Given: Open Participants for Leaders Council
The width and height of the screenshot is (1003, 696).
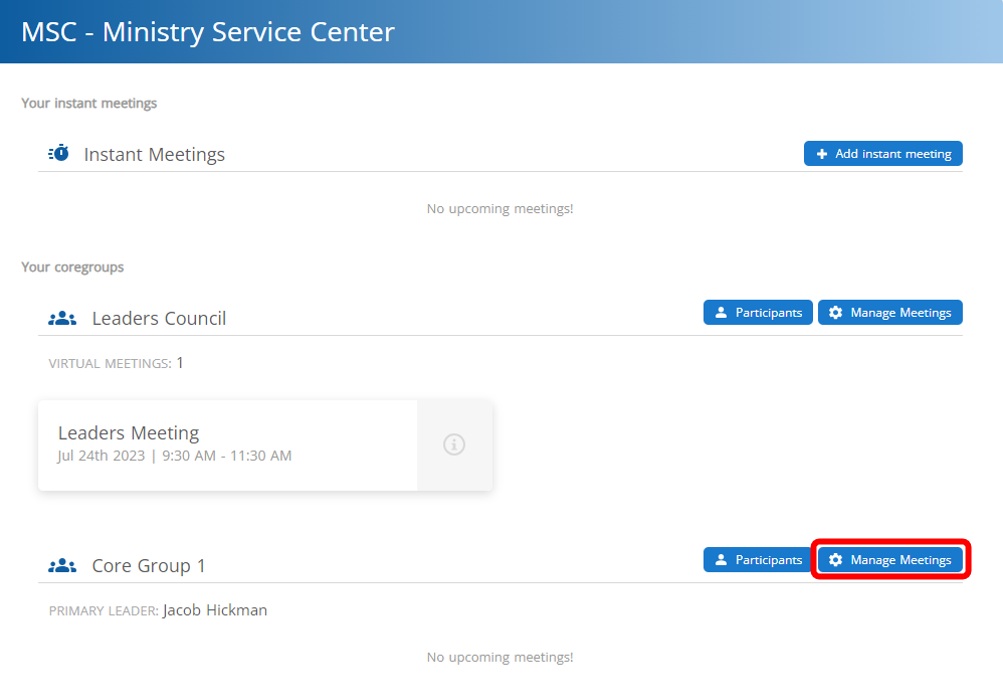Looking at the screenshot, I should 758,313.
